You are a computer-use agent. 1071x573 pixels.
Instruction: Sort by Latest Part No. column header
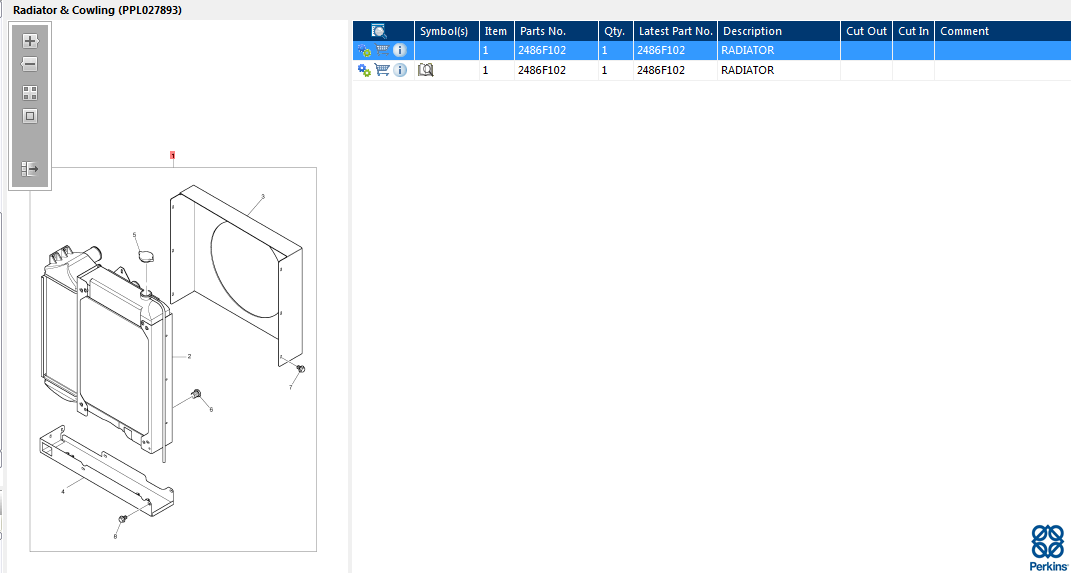[675, 31]
